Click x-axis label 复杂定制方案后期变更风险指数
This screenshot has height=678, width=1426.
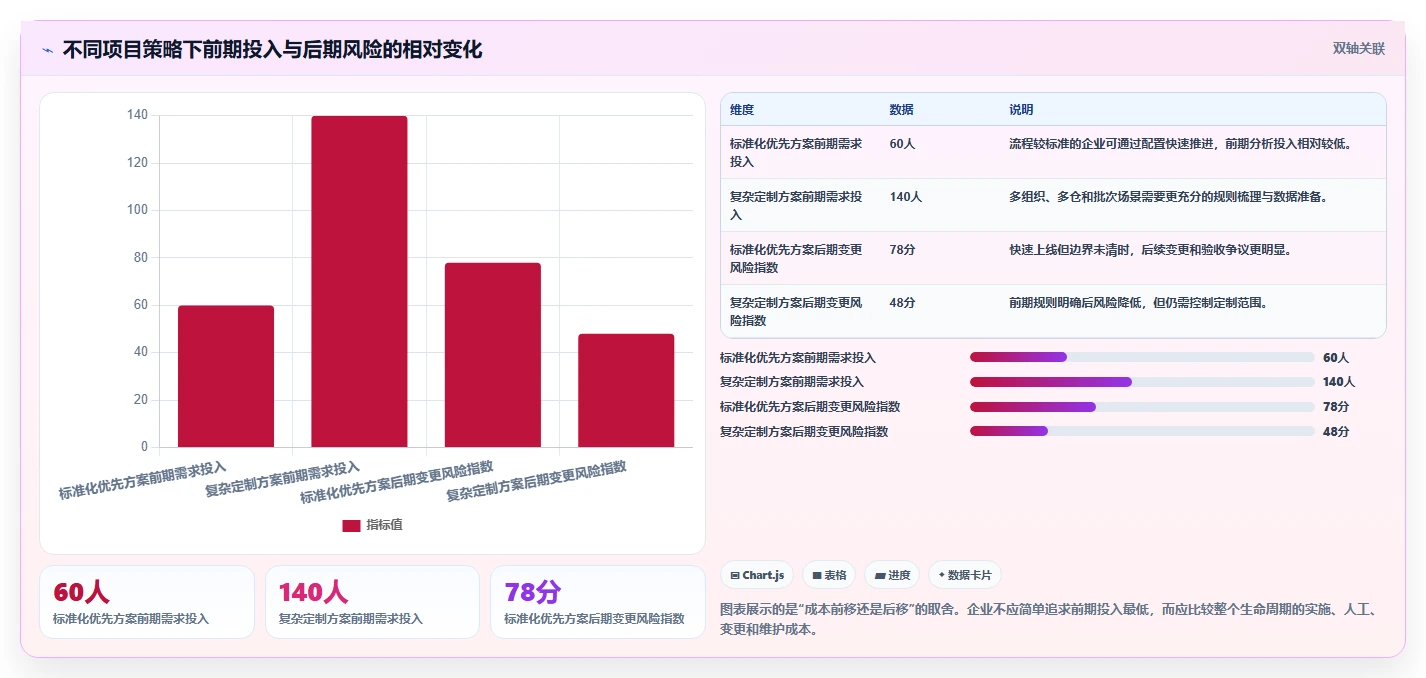pyautogui.click(x=537, y=481)
